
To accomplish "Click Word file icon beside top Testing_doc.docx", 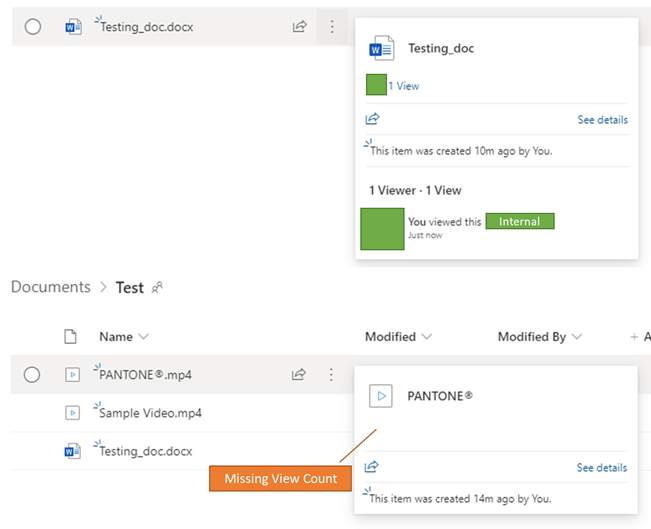I will (73, 27).
